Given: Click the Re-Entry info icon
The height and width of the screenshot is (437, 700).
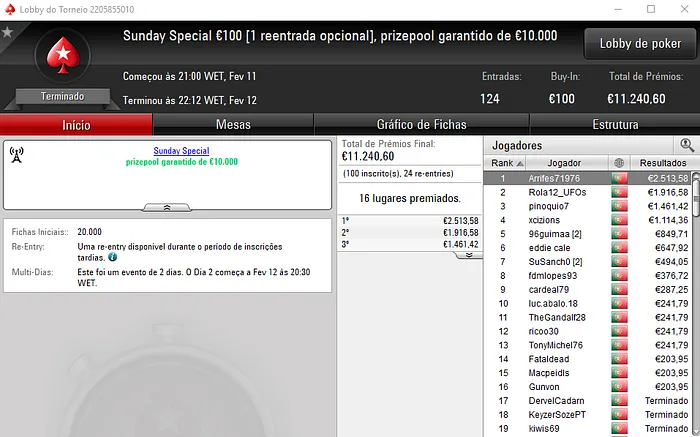Looking at the screenshot, I should pos(112,257).
